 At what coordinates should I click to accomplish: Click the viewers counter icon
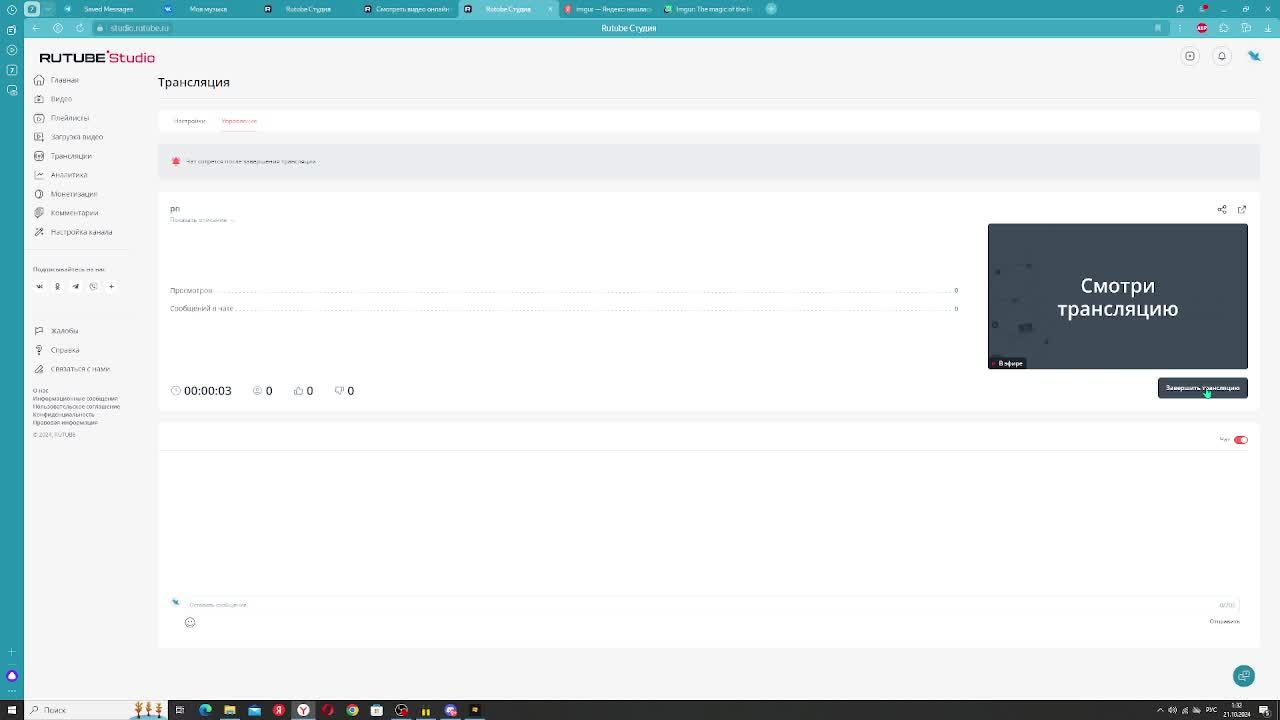(x=257, y=391)
